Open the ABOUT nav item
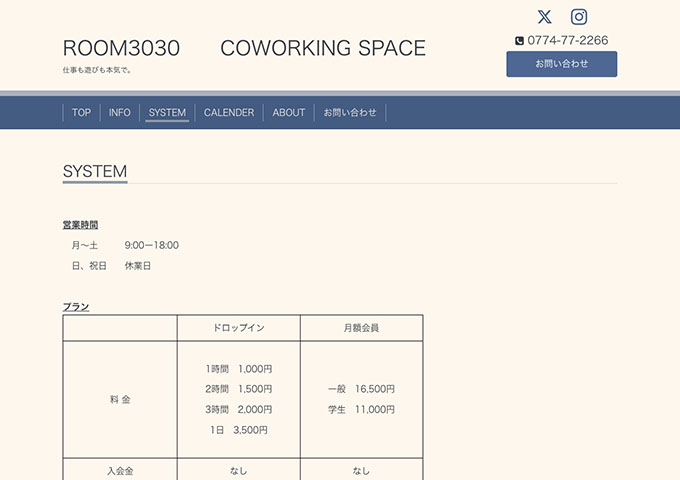This screenshot has width=680, height=480. click(289, 113)
